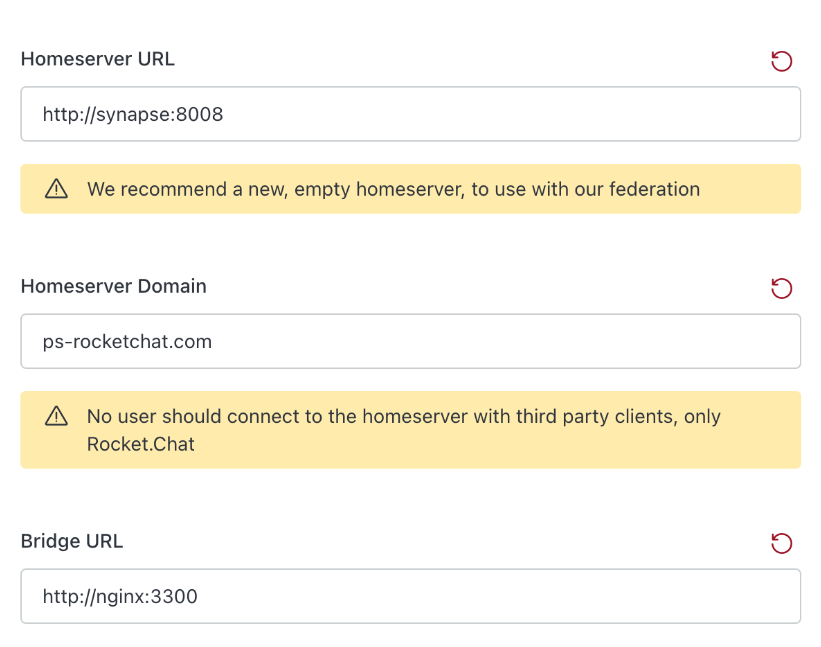The height and width of the screenshot is (647, 821).
Task: Click the "http://nginx:3300" value text
Action: [x=120, y=597]
